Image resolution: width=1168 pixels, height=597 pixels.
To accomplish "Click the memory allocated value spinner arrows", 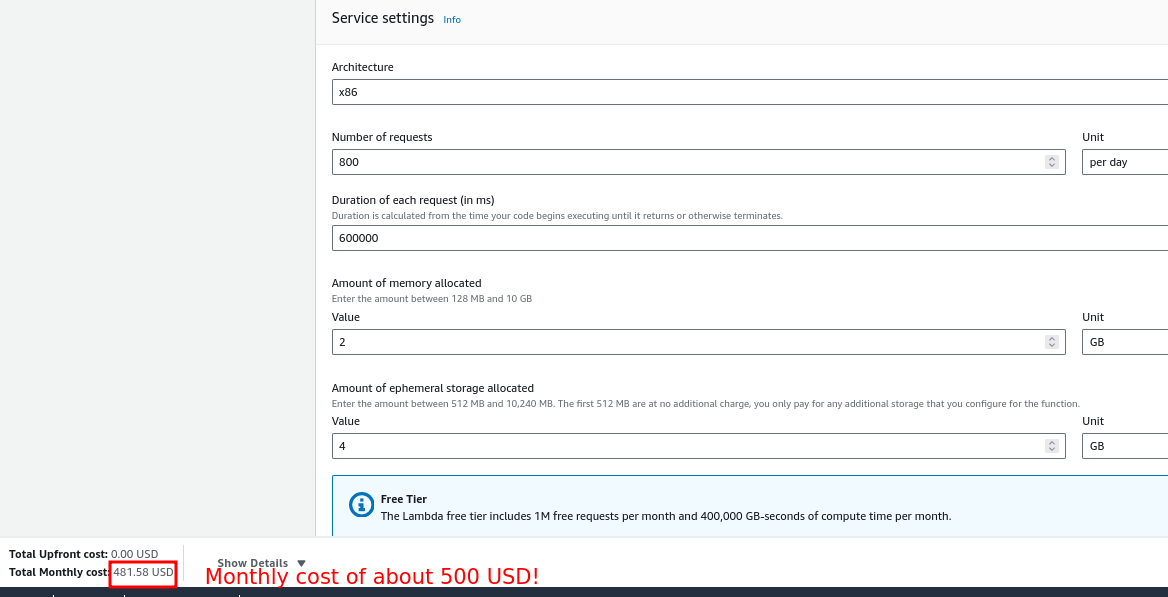I will pyautogui.click(x=1051, y=342).
